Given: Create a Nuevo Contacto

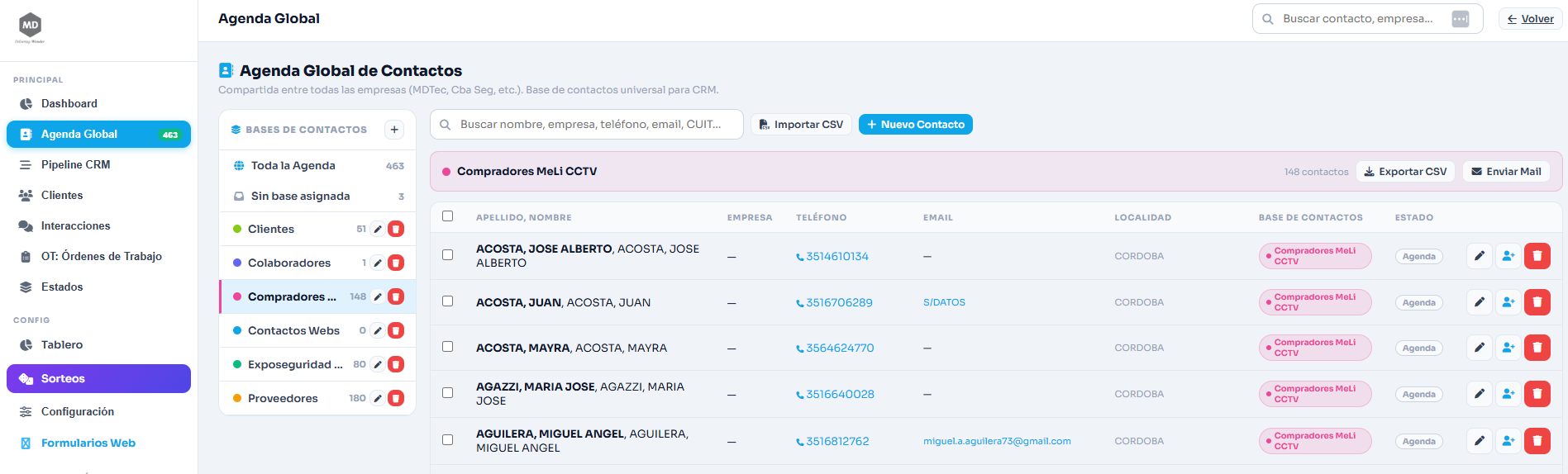Looking at the screenshot, I should [x=916, y=125].
